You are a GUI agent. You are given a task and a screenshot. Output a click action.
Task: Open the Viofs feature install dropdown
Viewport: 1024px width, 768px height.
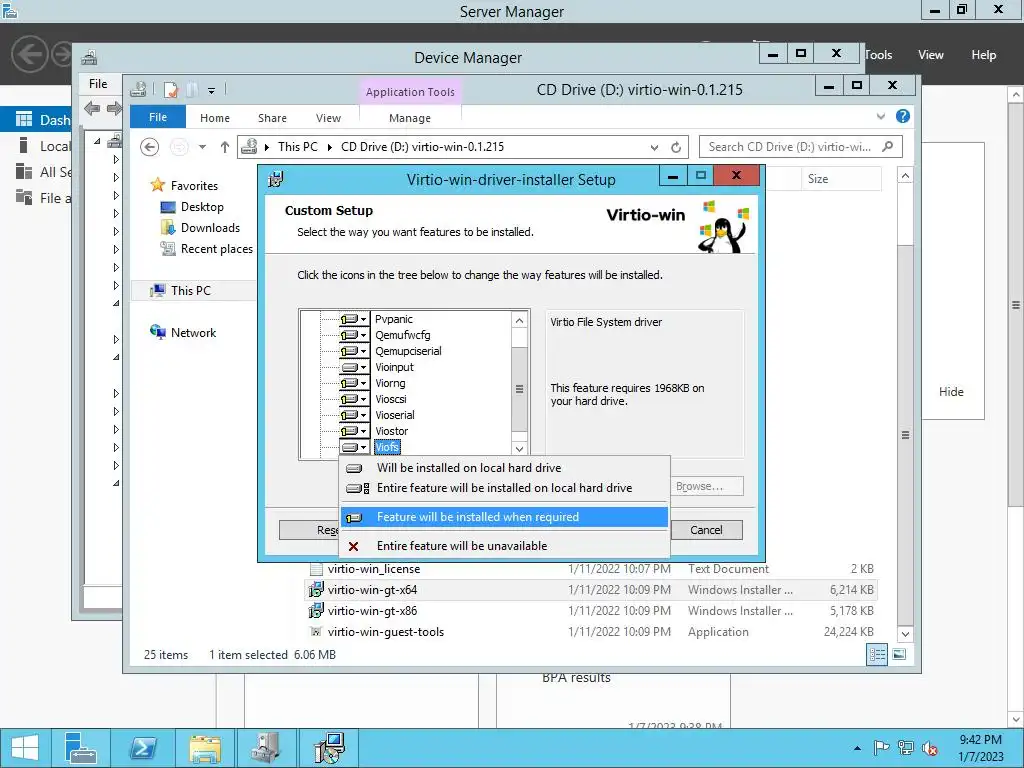[x=354, y=447]
